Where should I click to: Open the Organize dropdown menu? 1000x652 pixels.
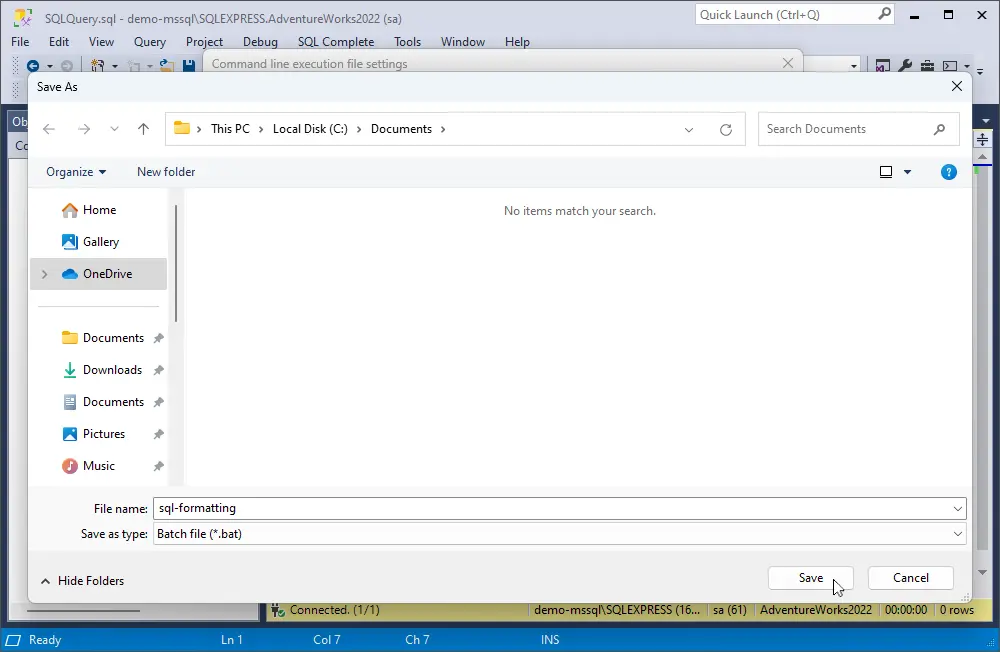tap(76, 172)
